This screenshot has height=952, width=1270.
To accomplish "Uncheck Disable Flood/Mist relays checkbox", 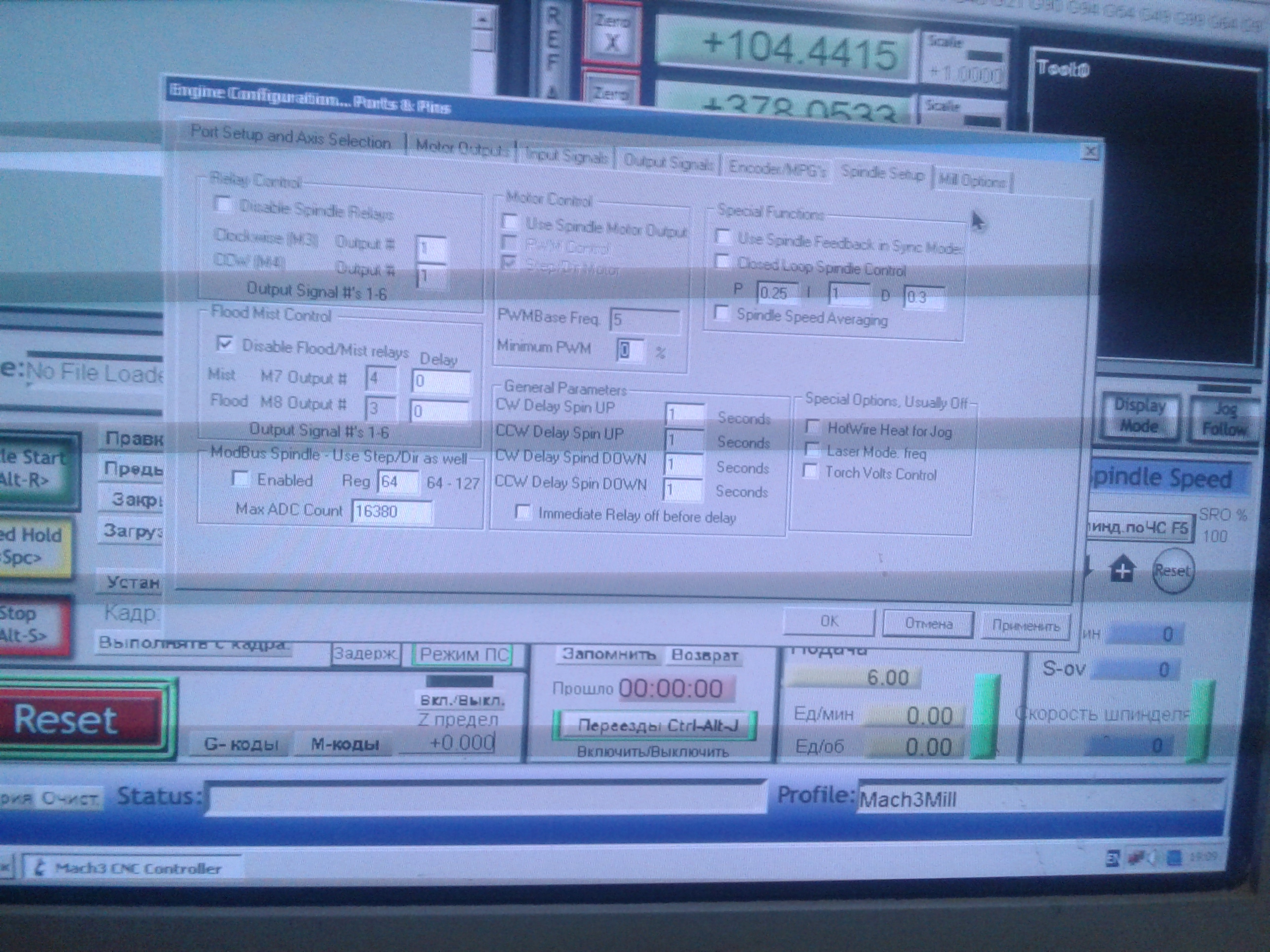I will coord(224,344).
